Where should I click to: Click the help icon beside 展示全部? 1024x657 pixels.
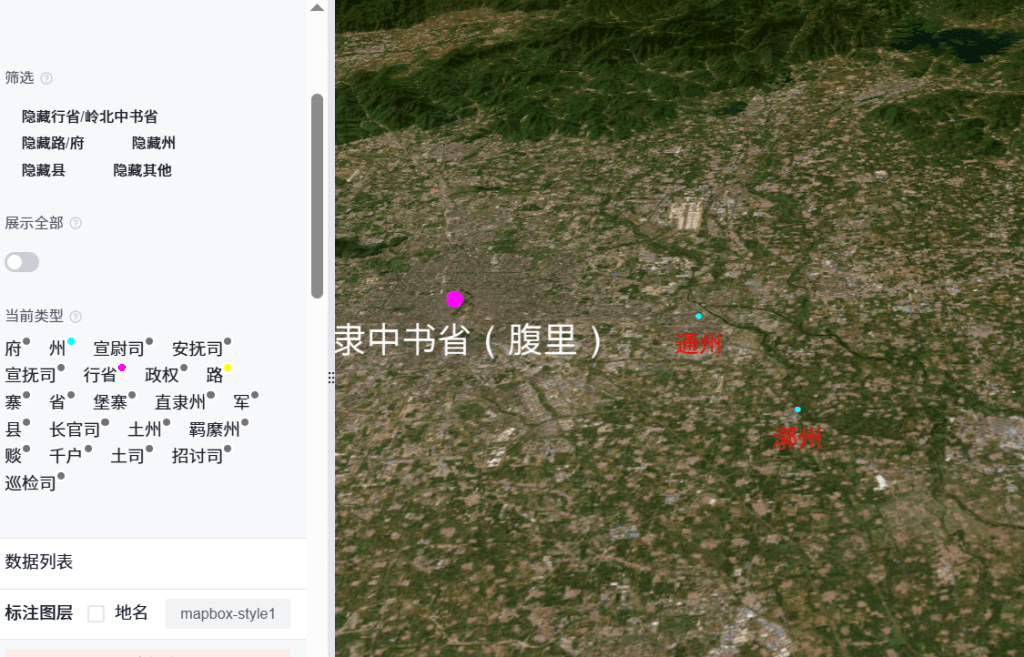(x=75, y=224)
